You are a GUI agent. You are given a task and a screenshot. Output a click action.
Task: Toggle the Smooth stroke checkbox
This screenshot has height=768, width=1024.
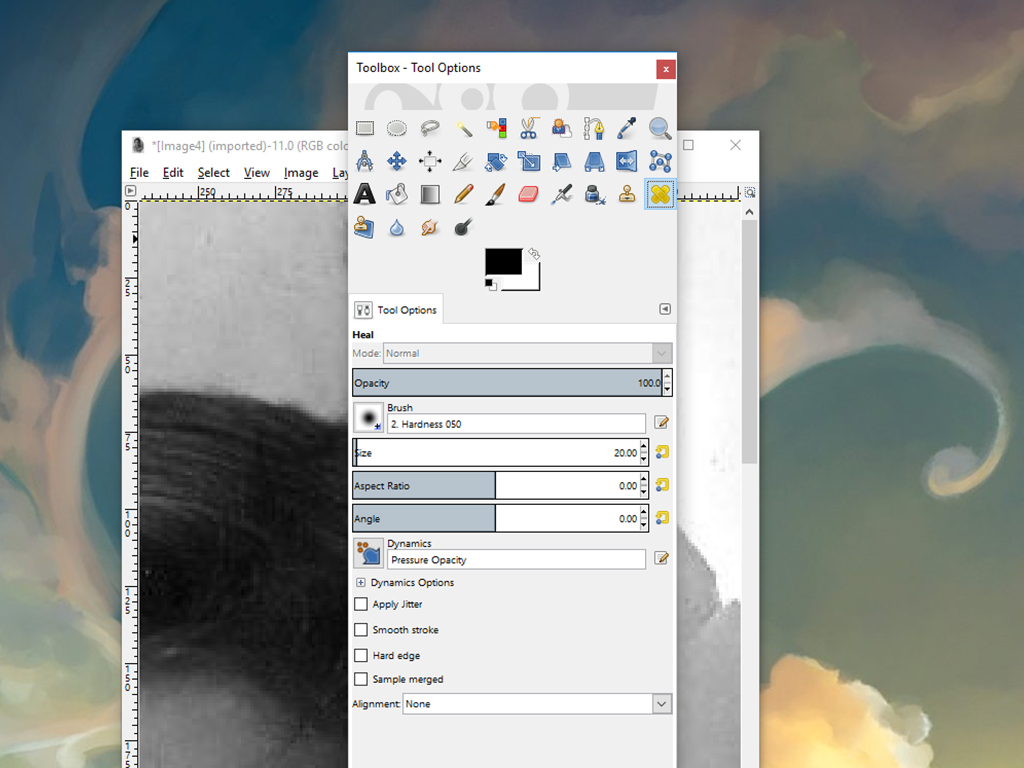point(361,630)
